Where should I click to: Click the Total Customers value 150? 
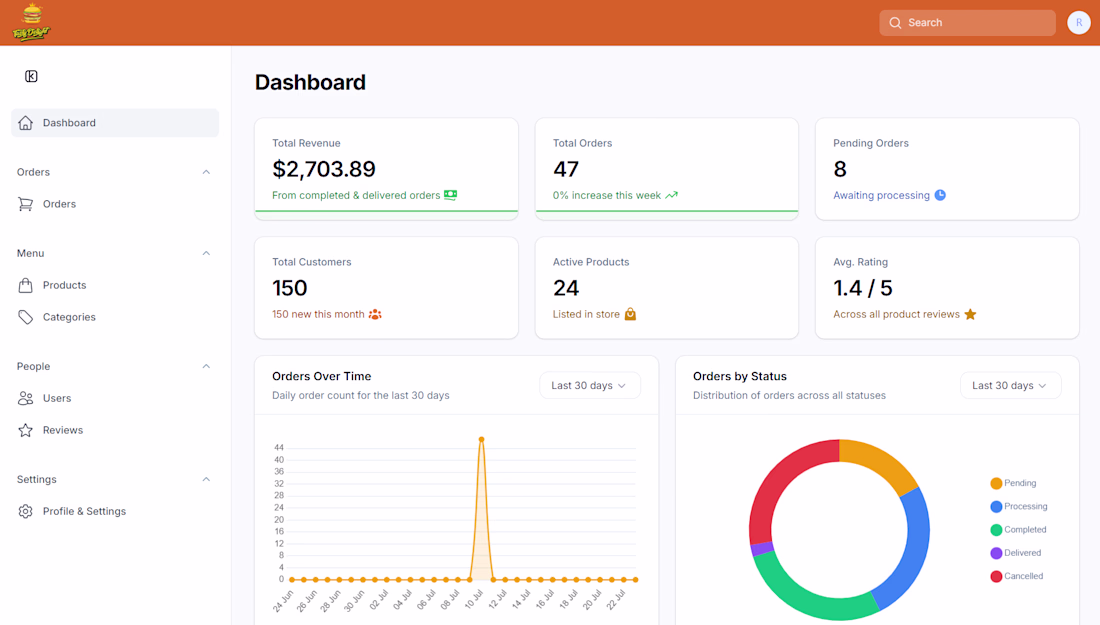click(x=290, y=288)
